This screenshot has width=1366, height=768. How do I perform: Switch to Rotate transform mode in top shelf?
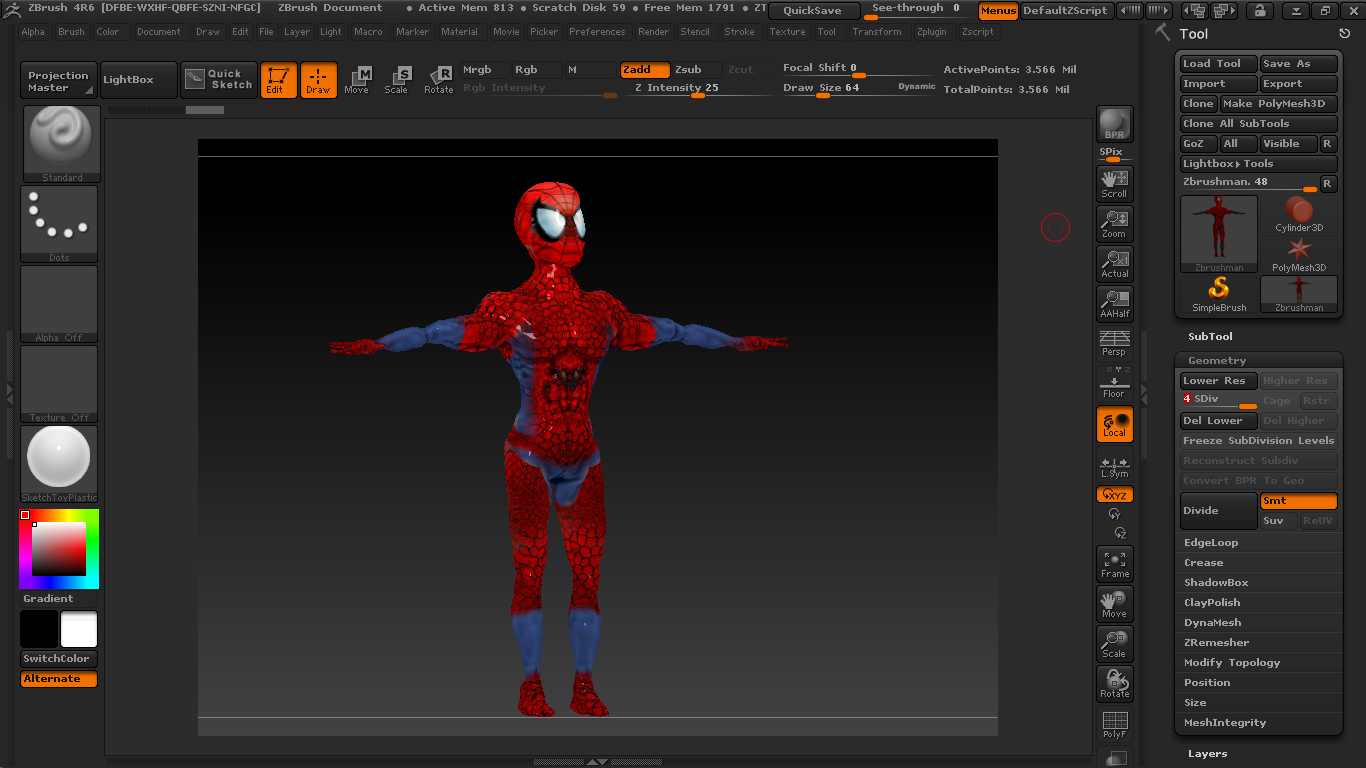pos(438,80)
